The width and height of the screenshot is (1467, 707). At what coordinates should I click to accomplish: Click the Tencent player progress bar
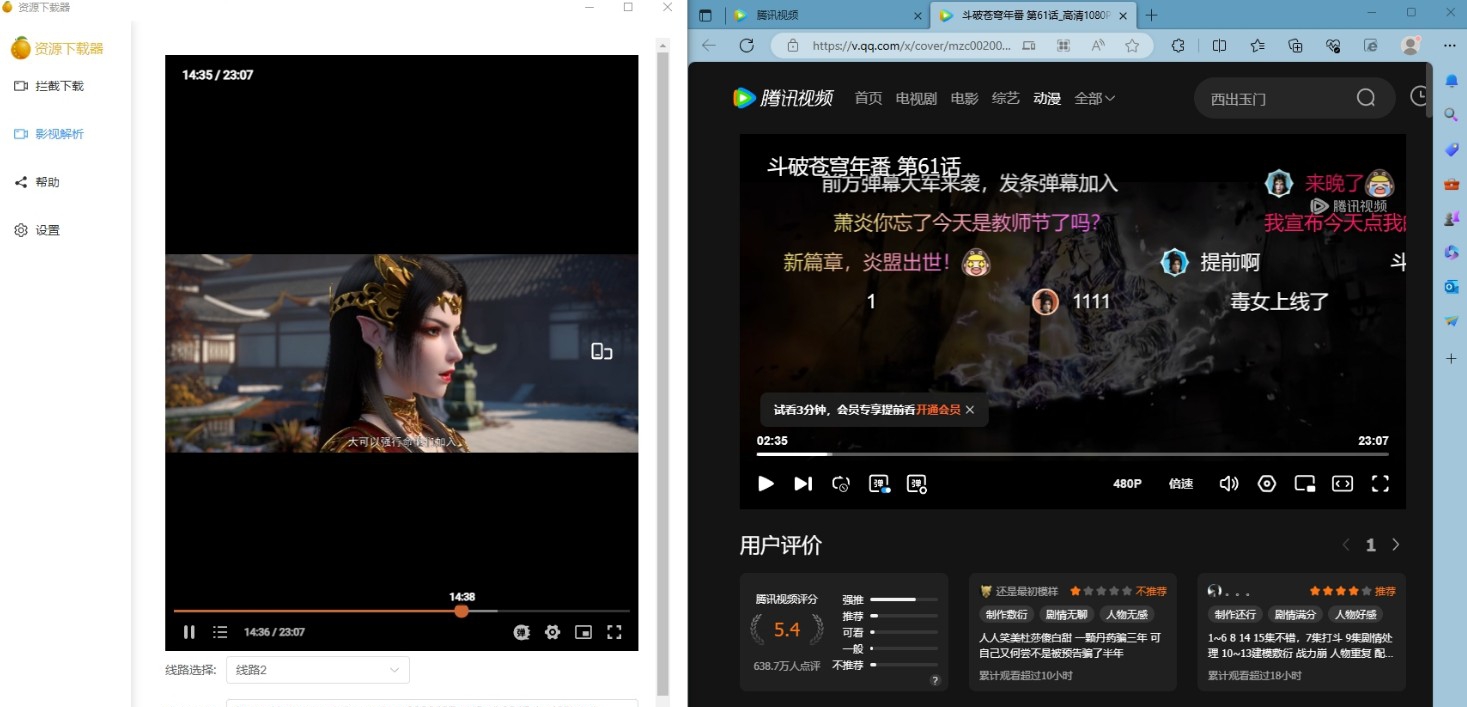tap(1072, 454)
